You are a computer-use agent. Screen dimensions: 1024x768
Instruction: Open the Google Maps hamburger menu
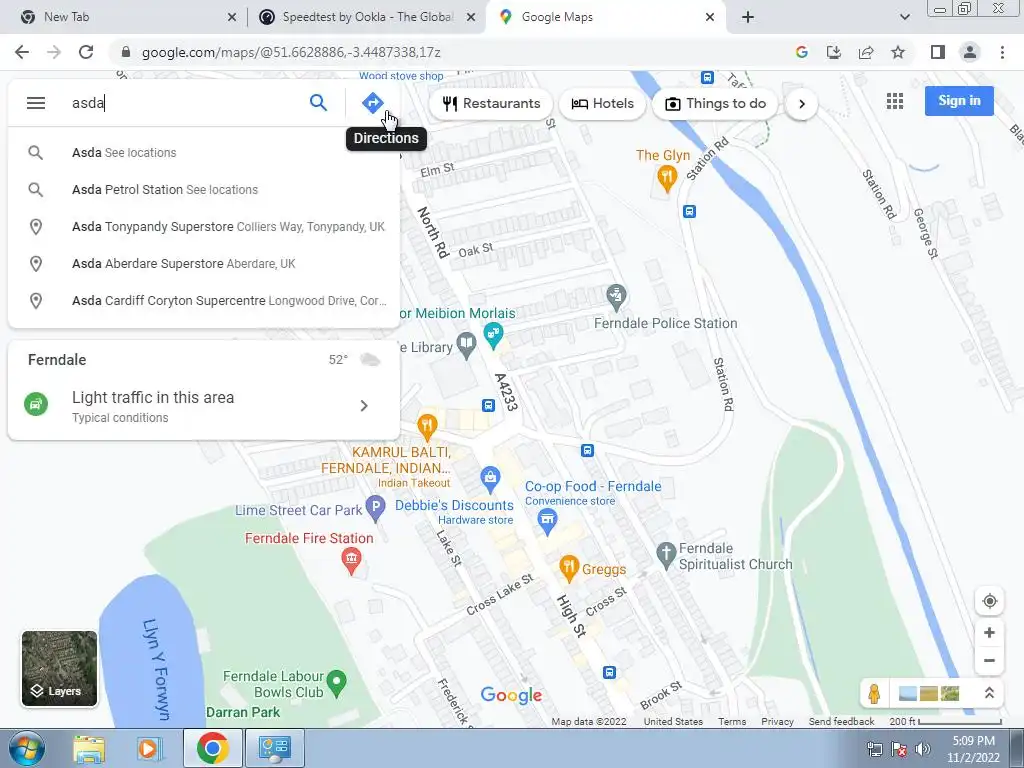pyautogui.click(x=36, y=103)
